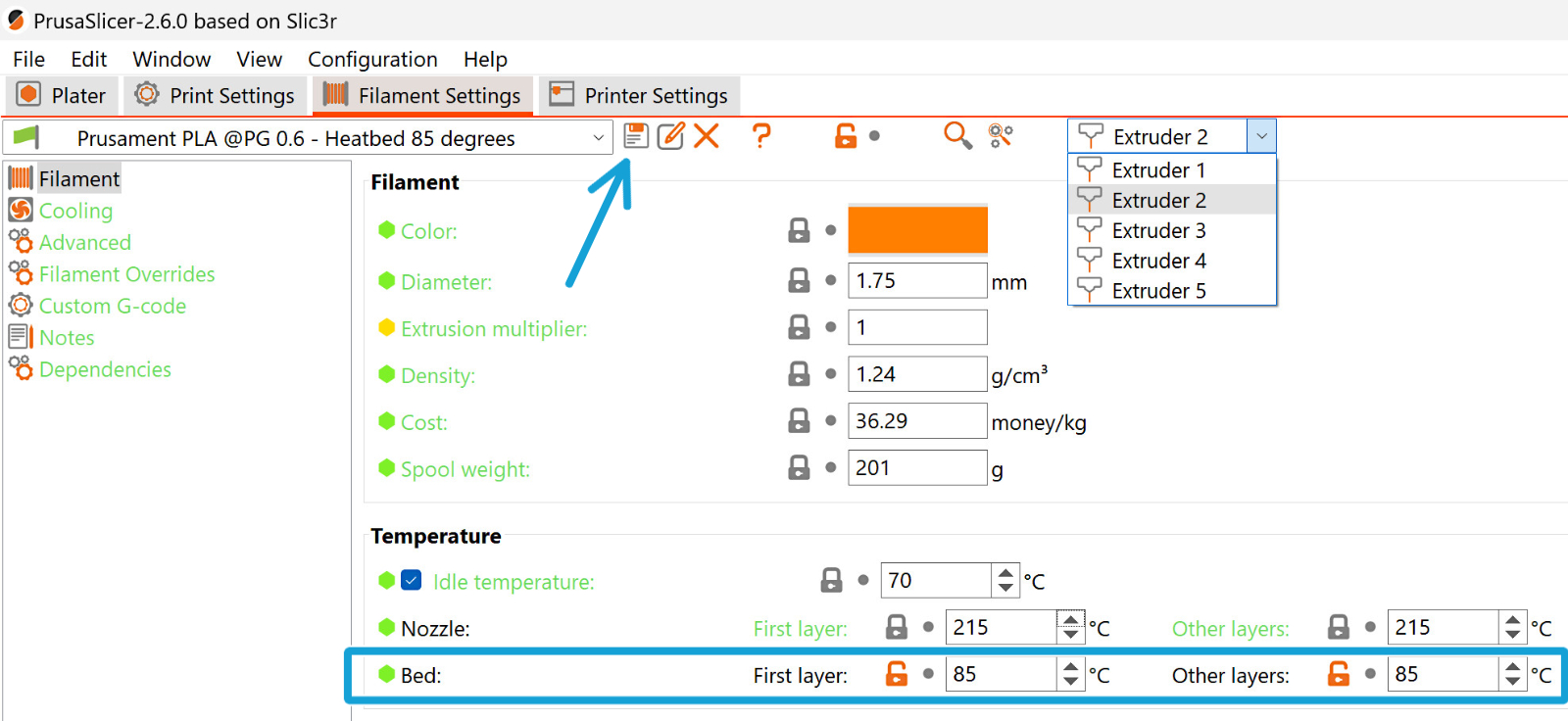Switch to the Printer Settings tab
1568x721 pixels.
tap(639, 95)
